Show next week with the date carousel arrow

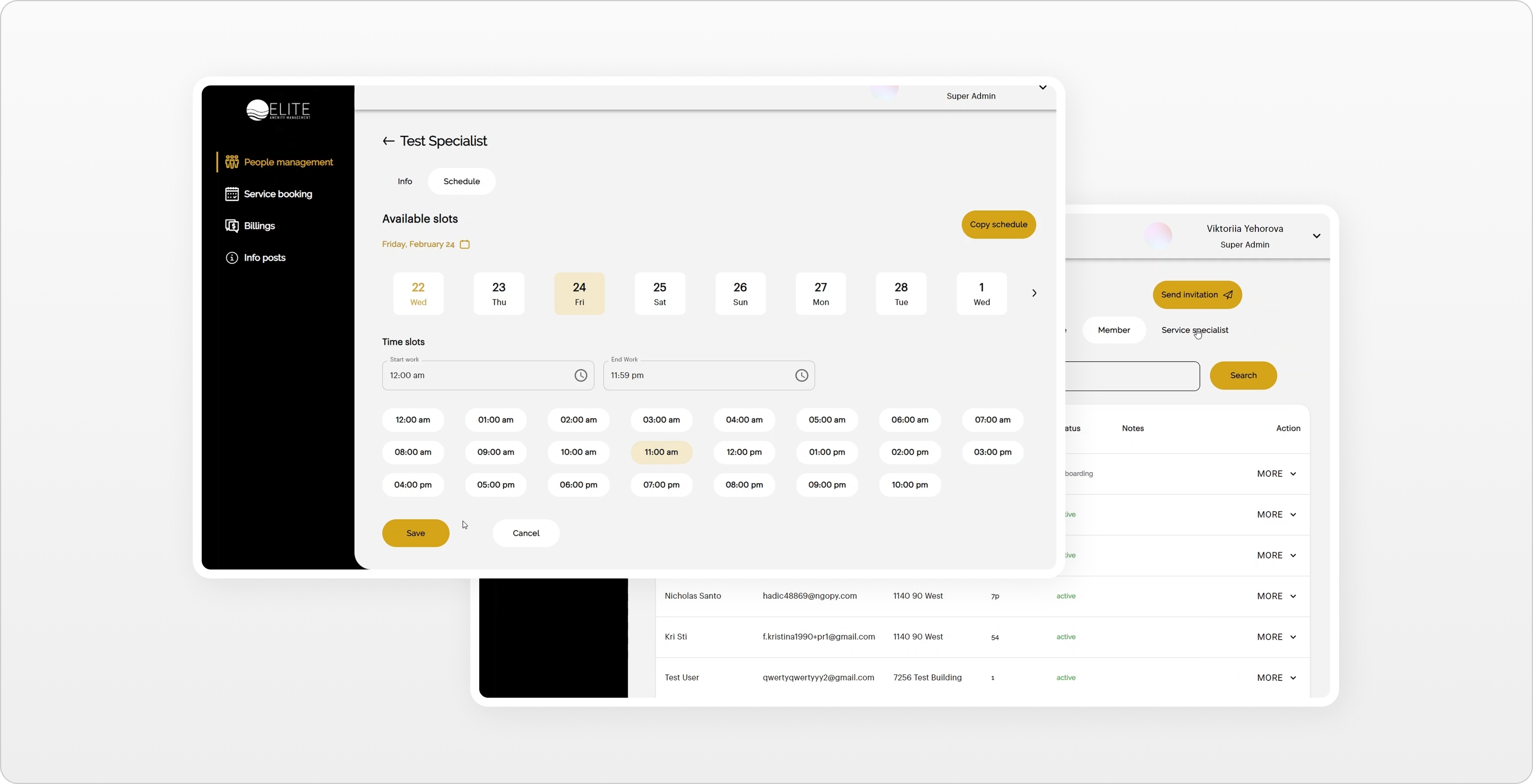point(1034,293)
